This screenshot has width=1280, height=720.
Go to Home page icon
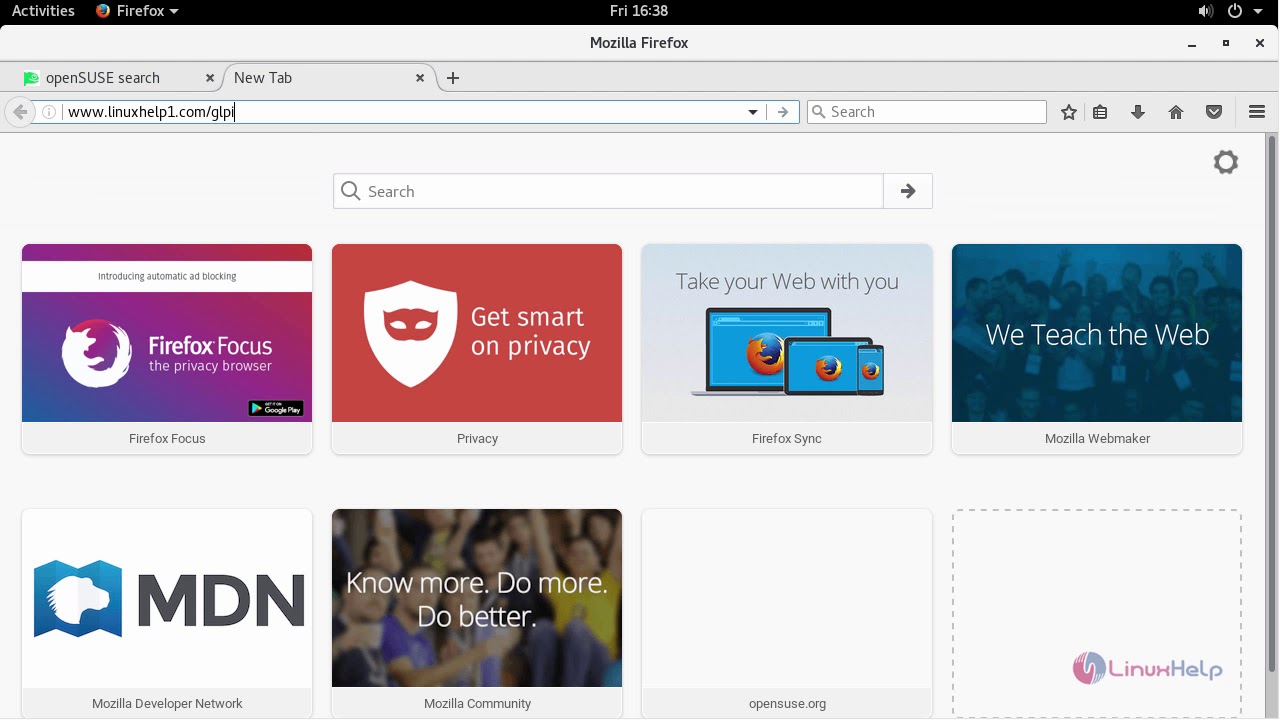coord(1176,112)
